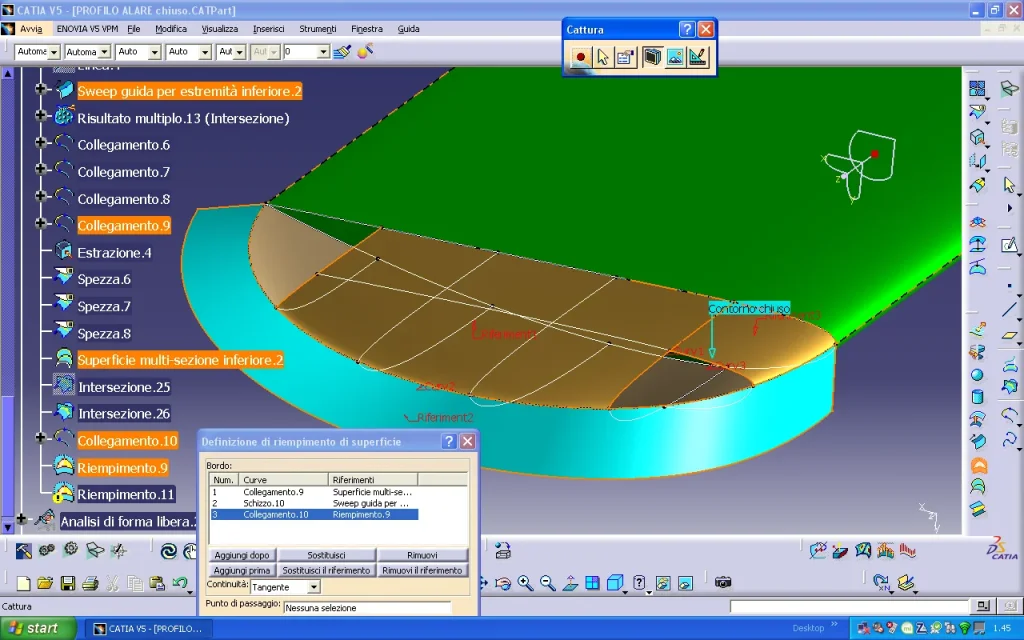Click the cylinder surface tool
Viewport: 1024px width, 640px height.
coord(977,396)
